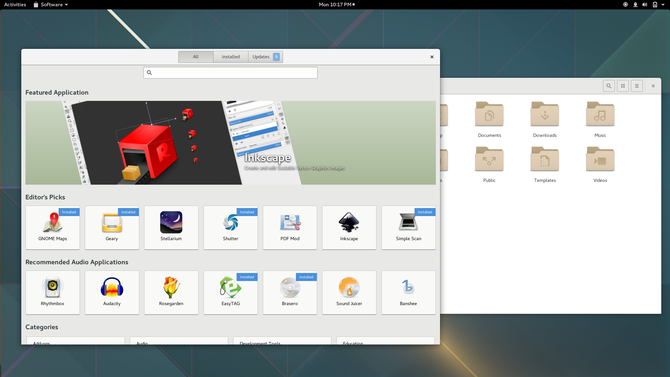Click the software search input field
The image size is (670, 377).
(230, 73)
